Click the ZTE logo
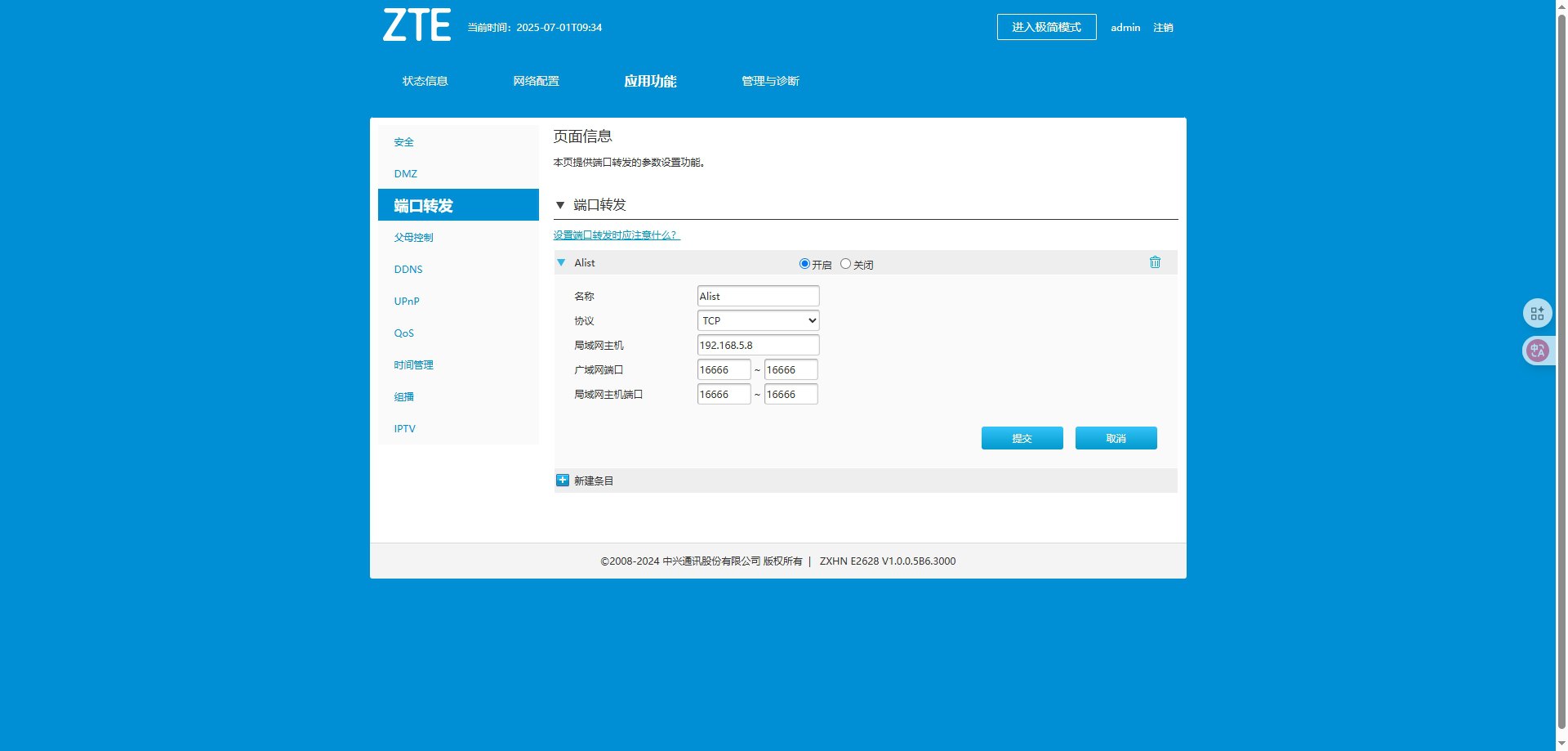The width and height of the screenshot is (1568, 751). pos(416,25)
